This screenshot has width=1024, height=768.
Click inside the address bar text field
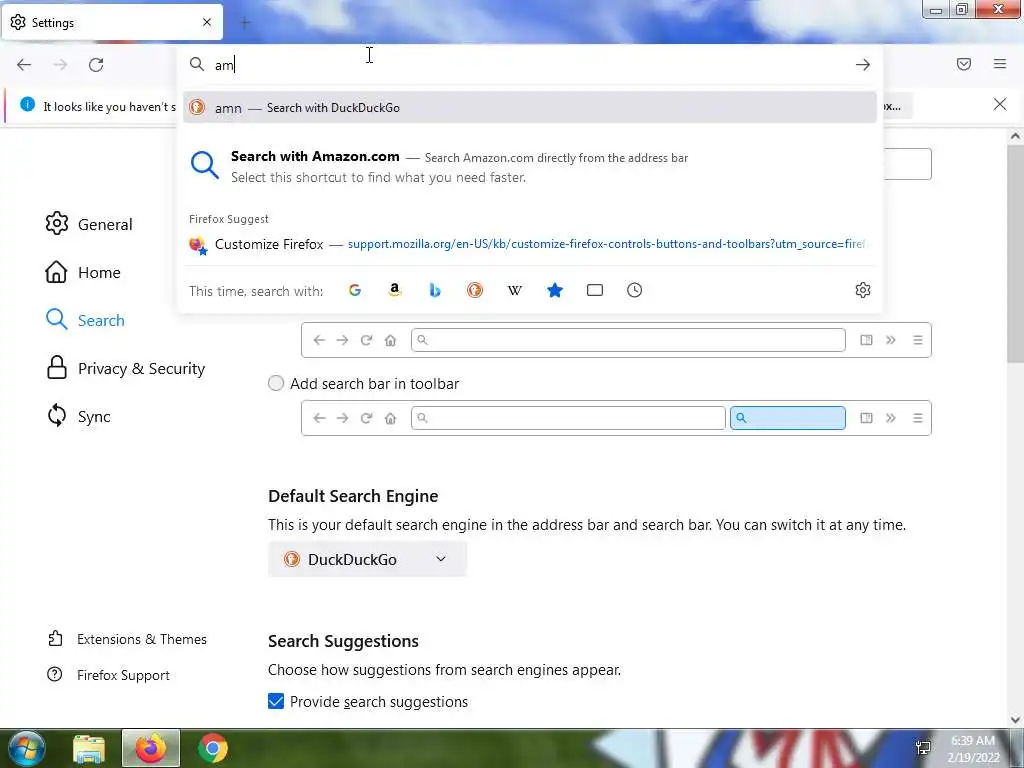[x=529, y=65]
